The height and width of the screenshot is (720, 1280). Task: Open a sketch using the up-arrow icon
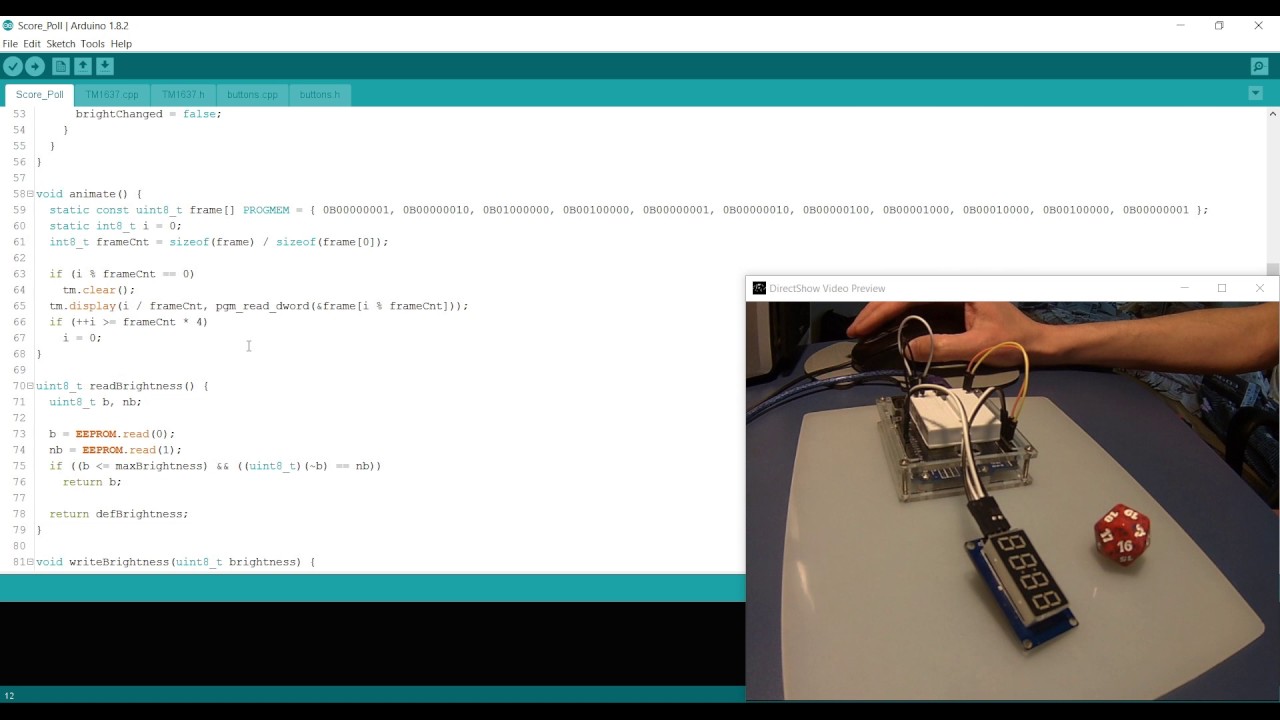[83, 67]
